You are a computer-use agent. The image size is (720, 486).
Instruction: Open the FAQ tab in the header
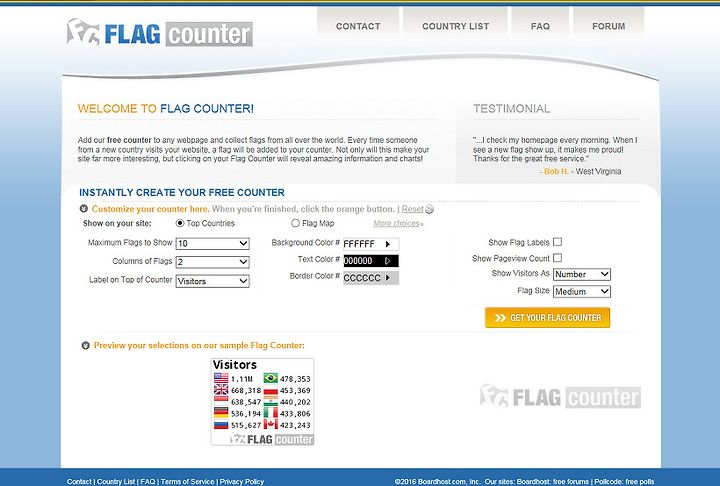[x=540, y=26]
